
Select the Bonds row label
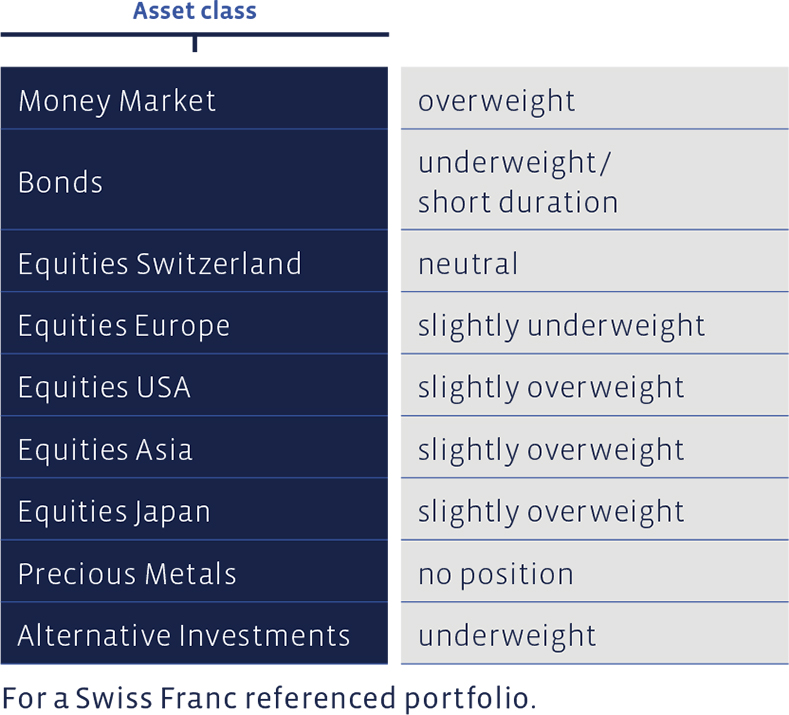pos(60,182)
